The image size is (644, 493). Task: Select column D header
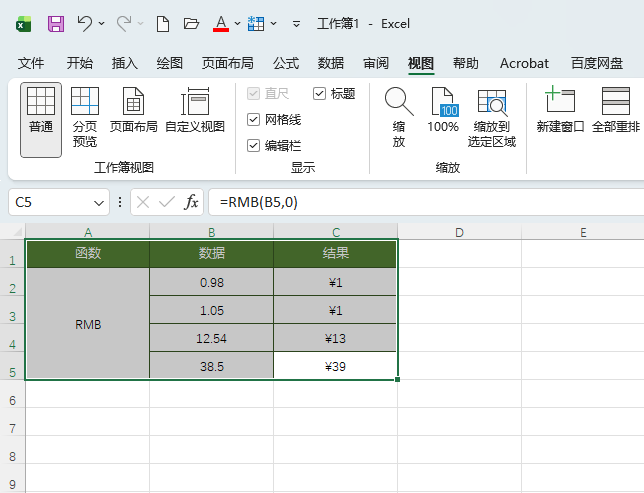(459, 232)
